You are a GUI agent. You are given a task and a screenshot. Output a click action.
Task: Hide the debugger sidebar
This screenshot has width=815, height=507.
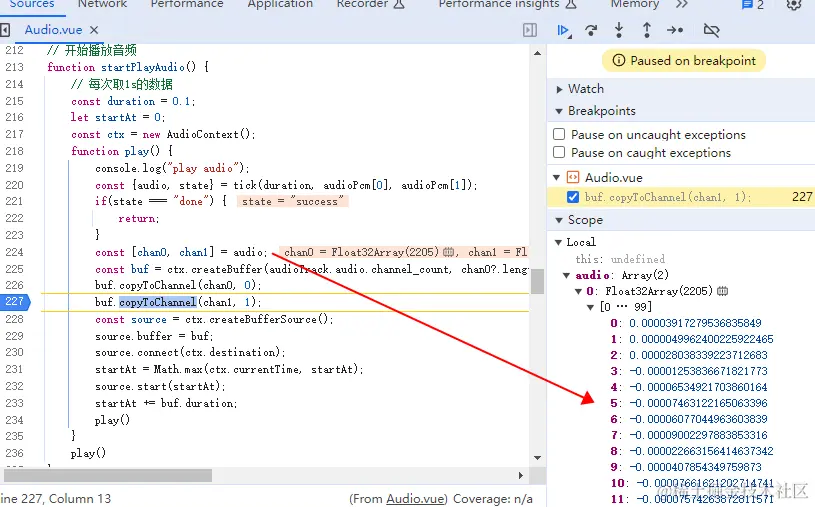530,30
